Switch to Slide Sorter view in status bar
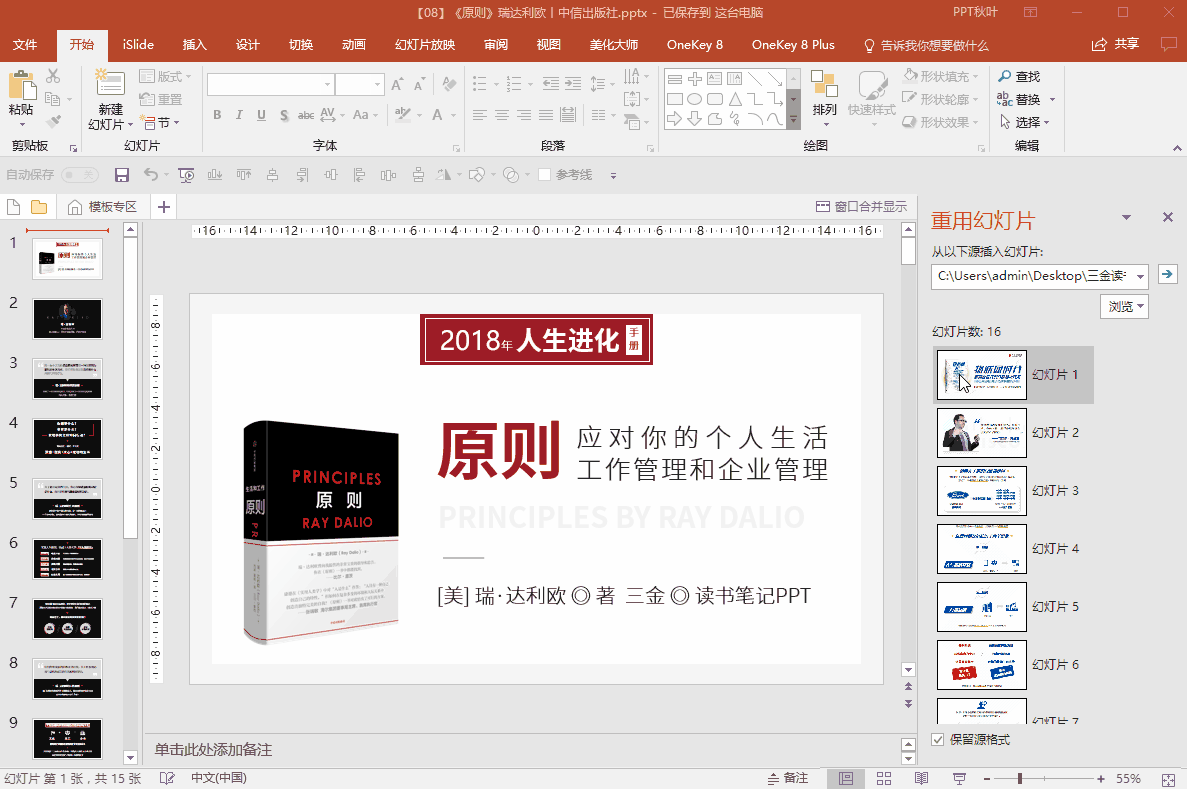The height and width of the screenshot is (789, 1187). point(883,778)
